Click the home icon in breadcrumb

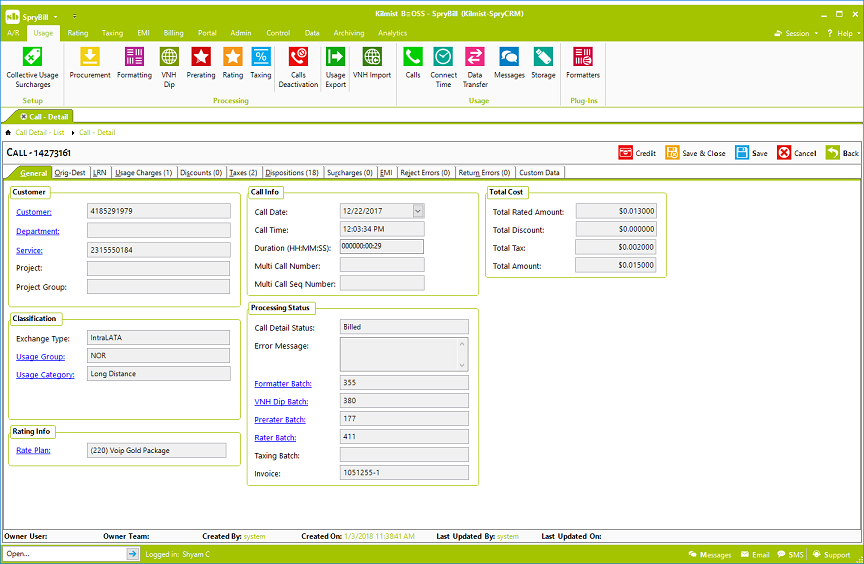tap(8, 132)
